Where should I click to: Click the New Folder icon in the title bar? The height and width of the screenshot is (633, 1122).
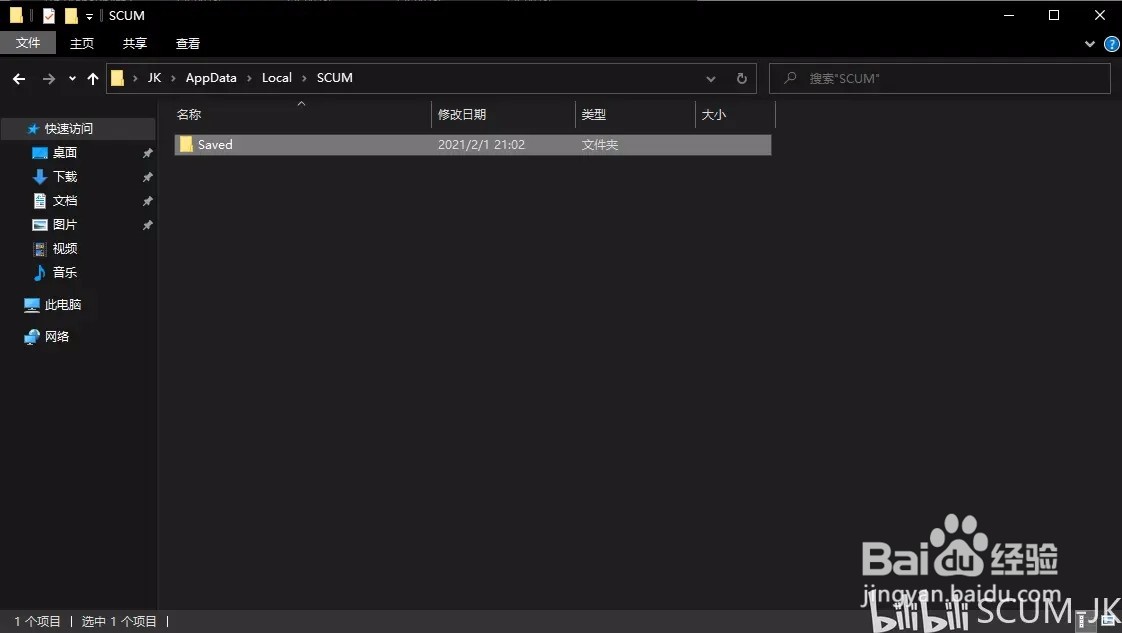point(70,15)
